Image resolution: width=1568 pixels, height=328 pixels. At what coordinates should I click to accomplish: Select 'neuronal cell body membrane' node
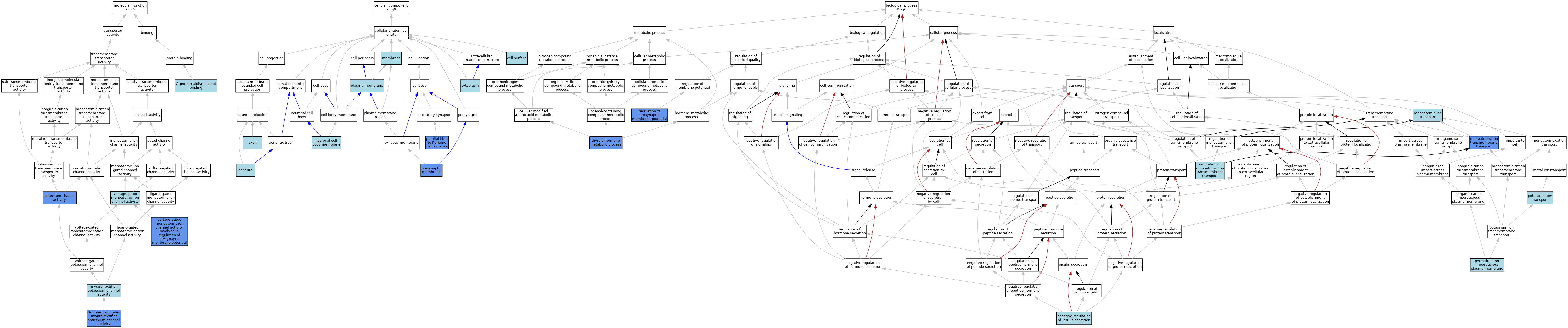[326, 142]
